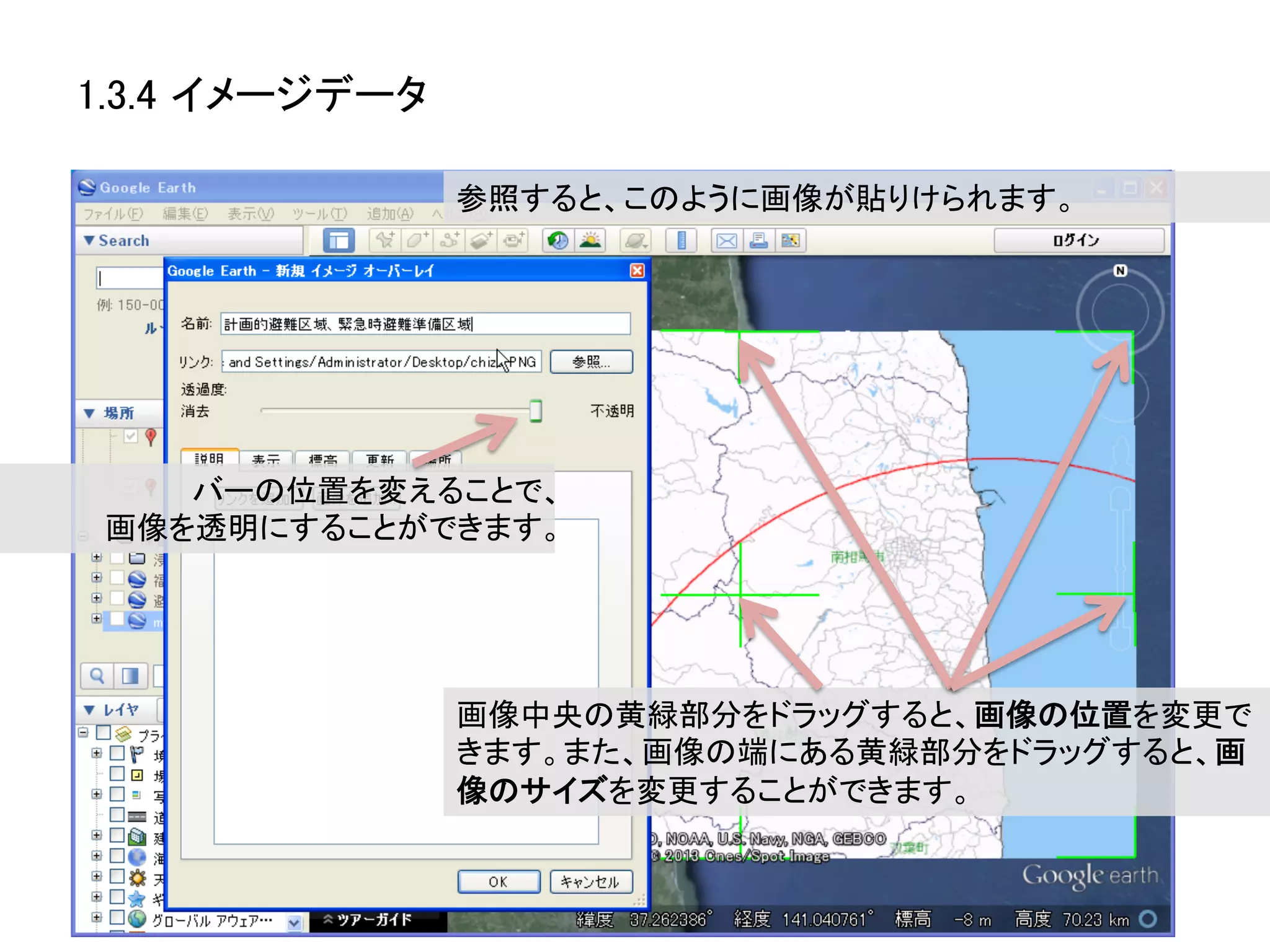
Task: Open the ツール(T) menu
Action: point(320,214)
